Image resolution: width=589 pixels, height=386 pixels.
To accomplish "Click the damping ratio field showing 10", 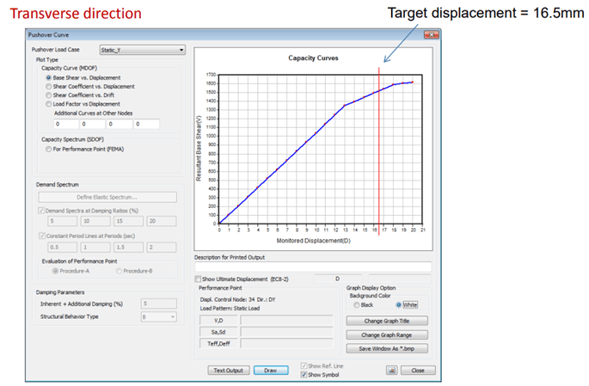I will (x=95, y=221).
